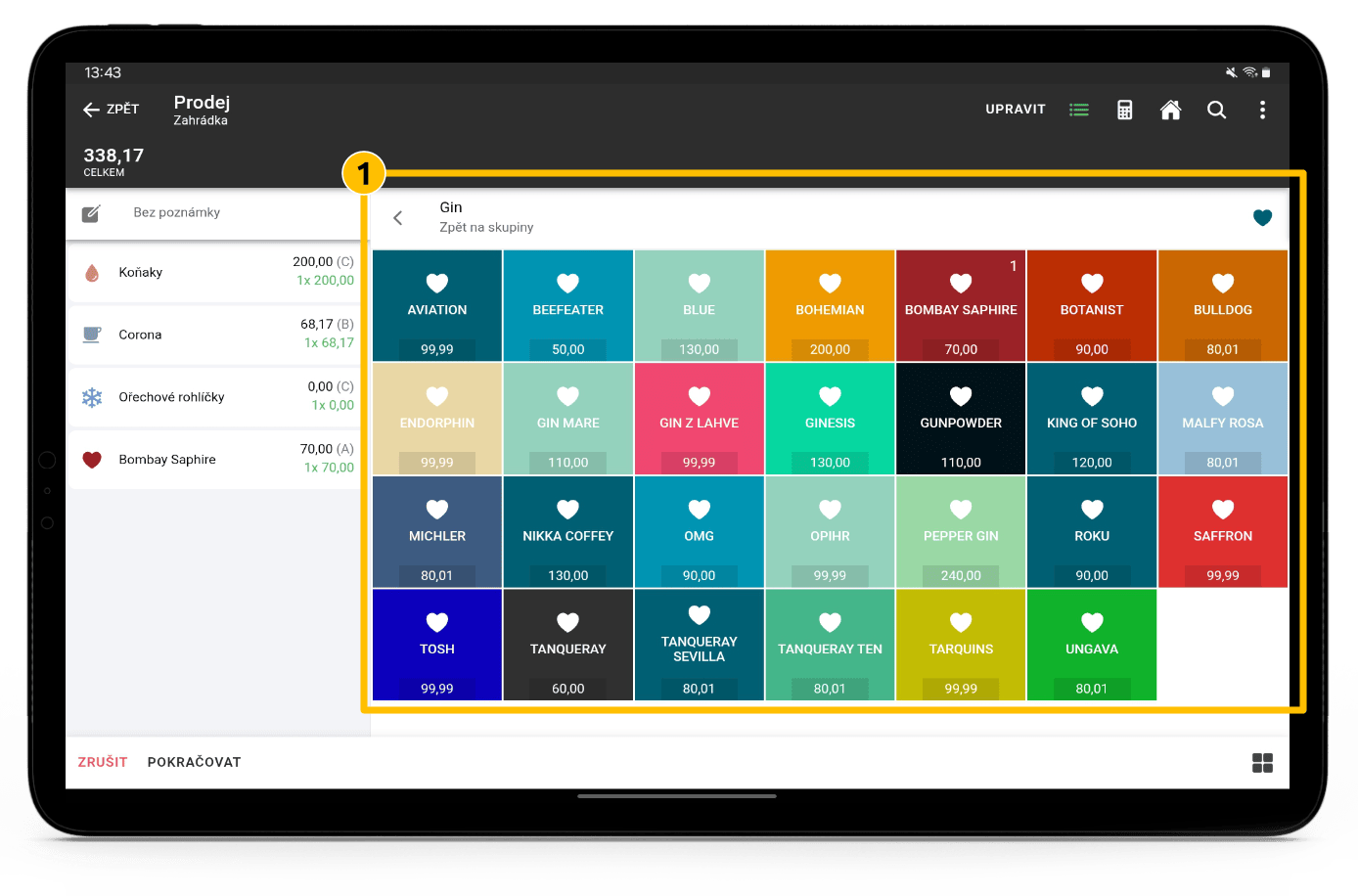Click the red heart icon for Bombay Saphire
Screen dimensions: 1358x896
(92, 460)
